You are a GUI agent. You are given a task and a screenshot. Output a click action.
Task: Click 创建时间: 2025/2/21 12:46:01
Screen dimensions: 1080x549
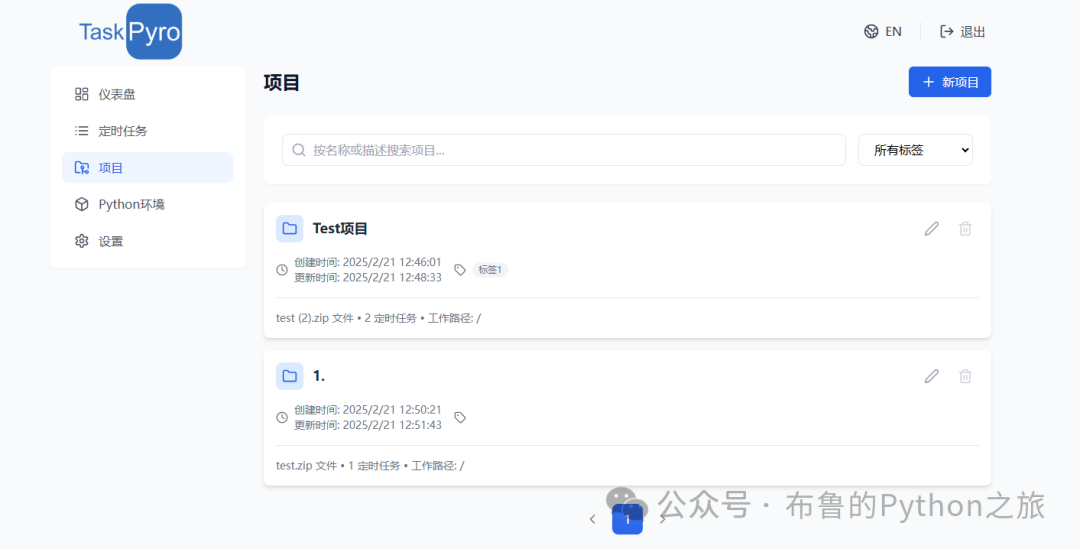click(x=368, y=262)
